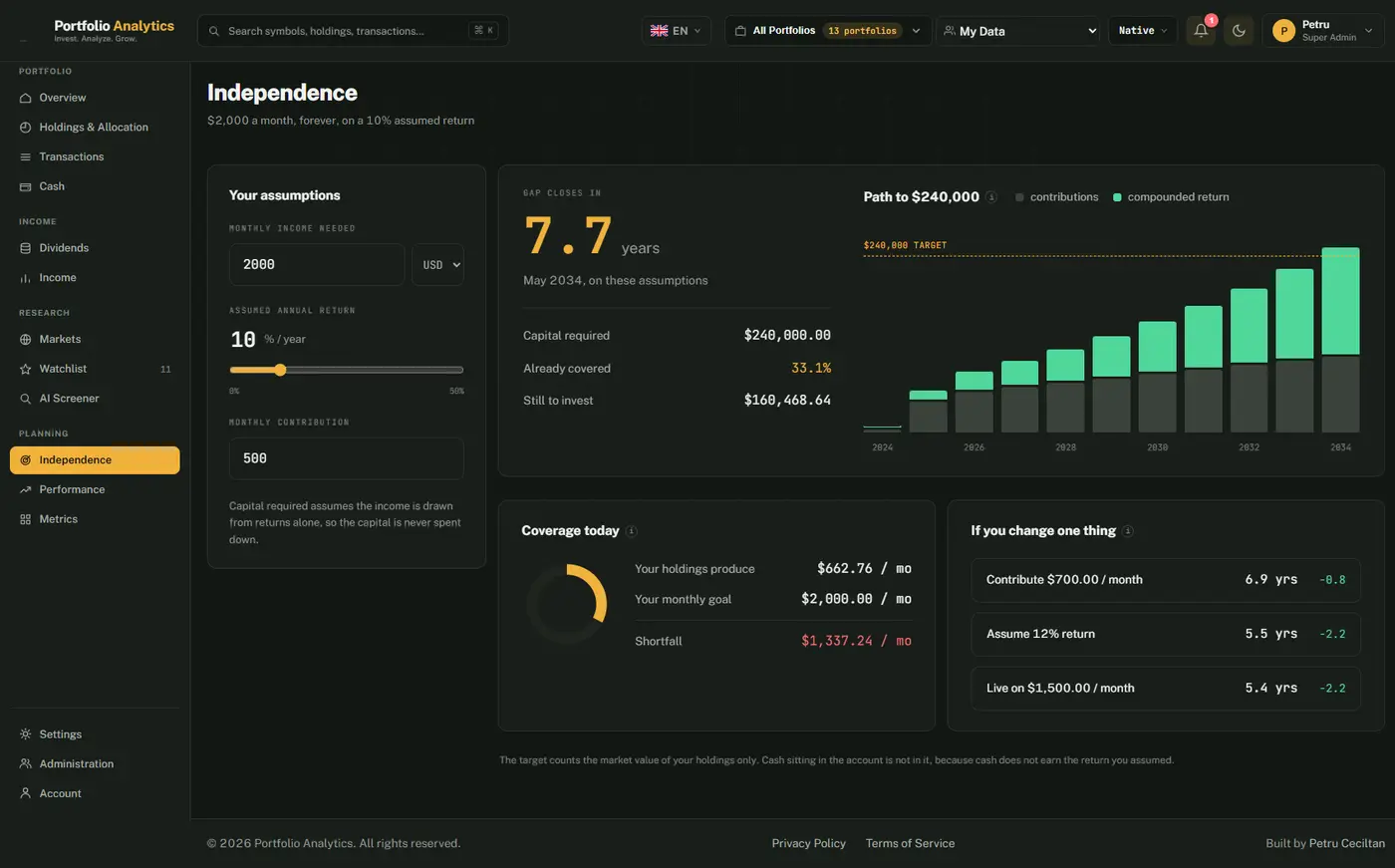Click the Transactions list icon
Image resolution: width=1395 pixels, height=868 pixels.
pos(26,157)
